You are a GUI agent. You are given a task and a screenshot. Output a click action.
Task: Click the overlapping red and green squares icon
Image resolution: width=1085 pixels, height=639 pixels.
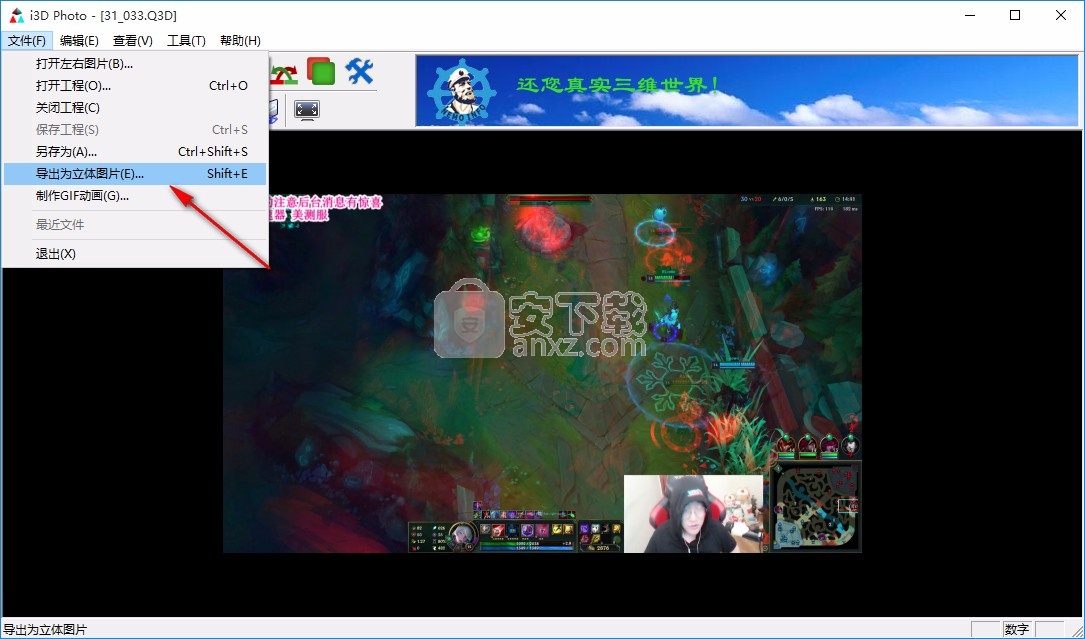(x=321, y=71)
